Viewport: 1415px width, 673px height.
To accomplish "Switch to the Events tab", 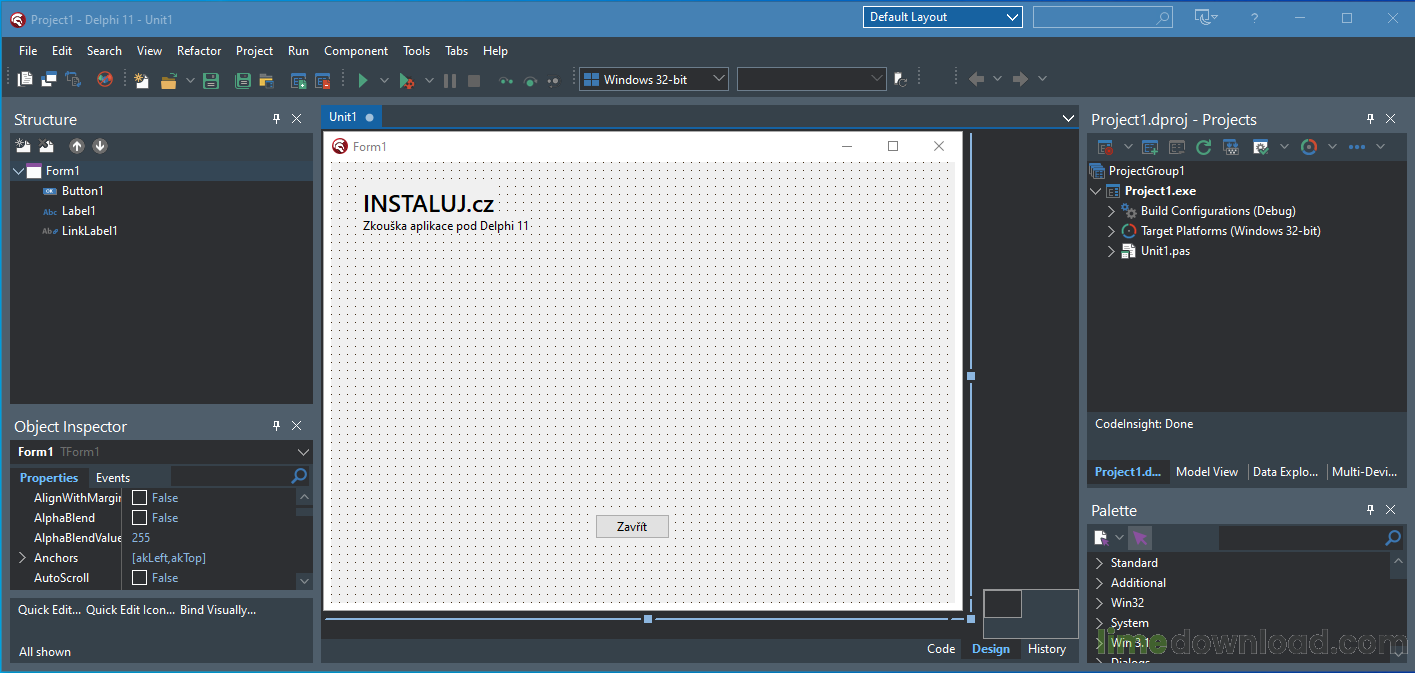I will coord(113,478).
